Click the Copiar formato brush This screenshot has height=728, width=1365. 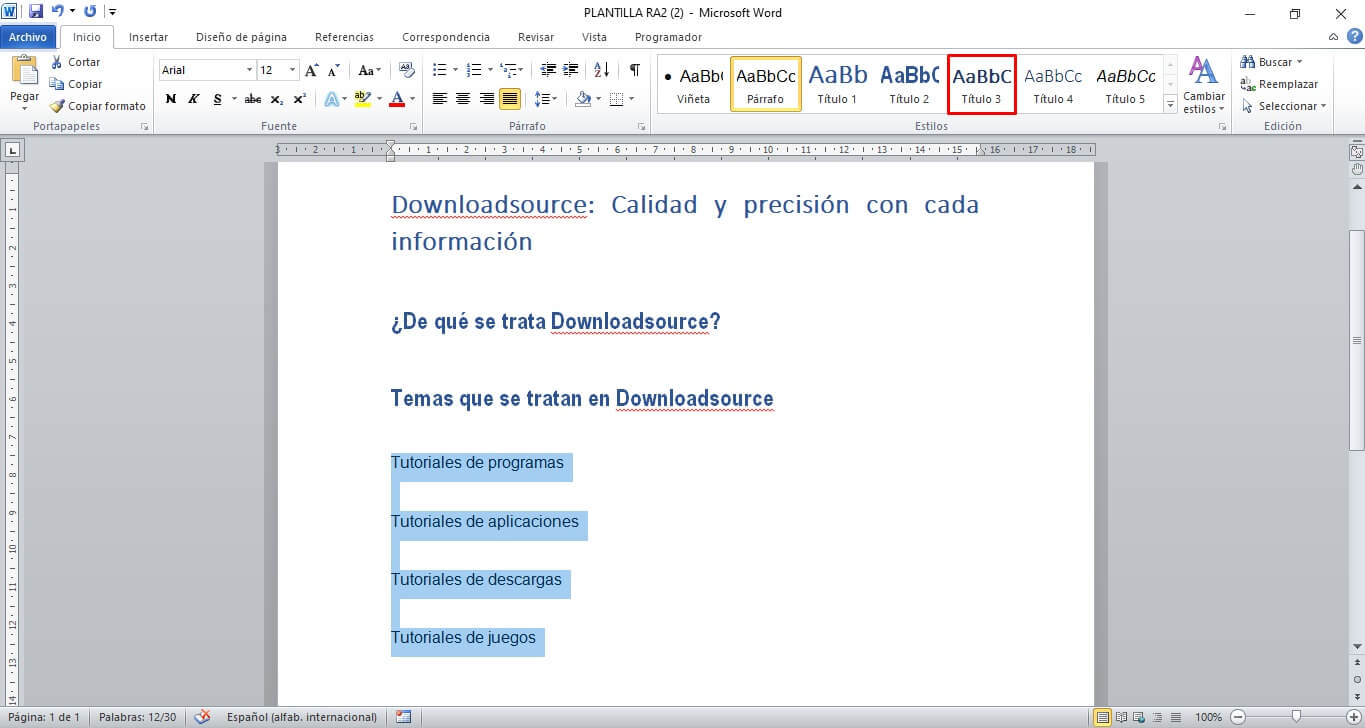(57, 106)
